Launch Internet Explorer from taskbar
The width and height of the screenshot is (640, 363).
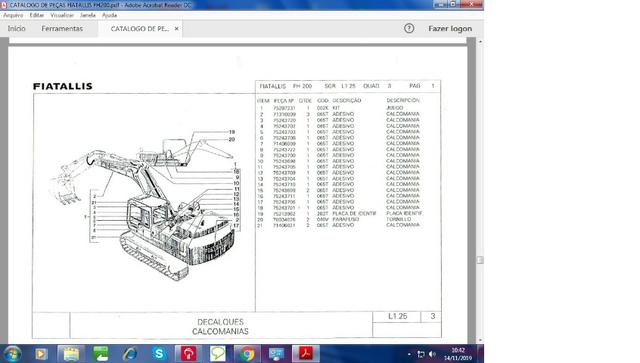pyautogui.click(x=130, y=354)
